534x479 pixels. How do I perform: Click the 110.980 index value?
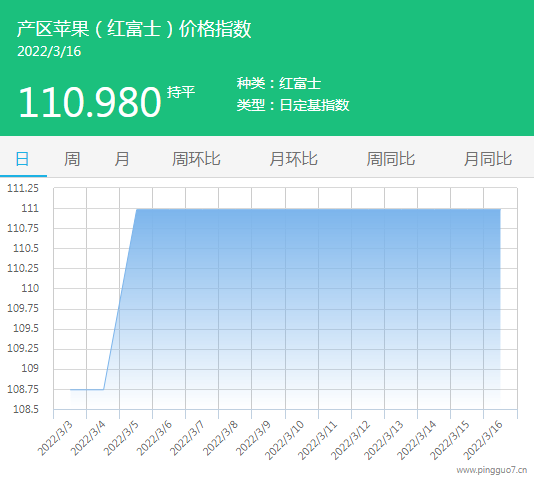pos(90,102)
